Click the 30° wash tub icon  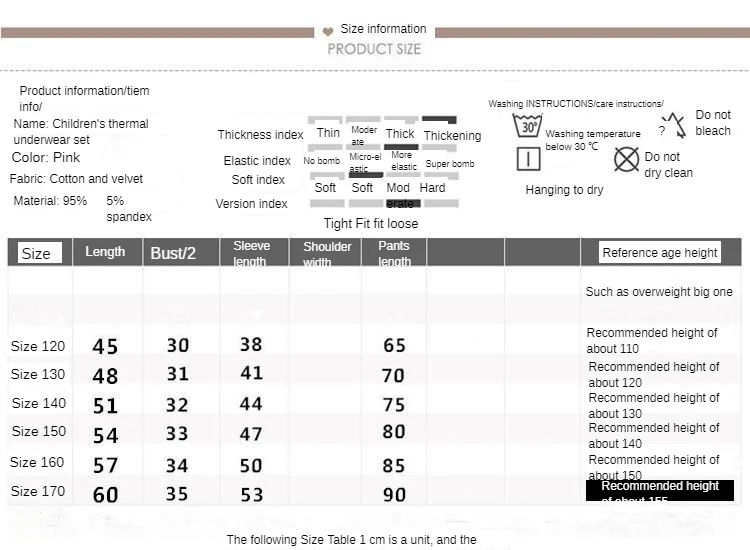[527, 125]
